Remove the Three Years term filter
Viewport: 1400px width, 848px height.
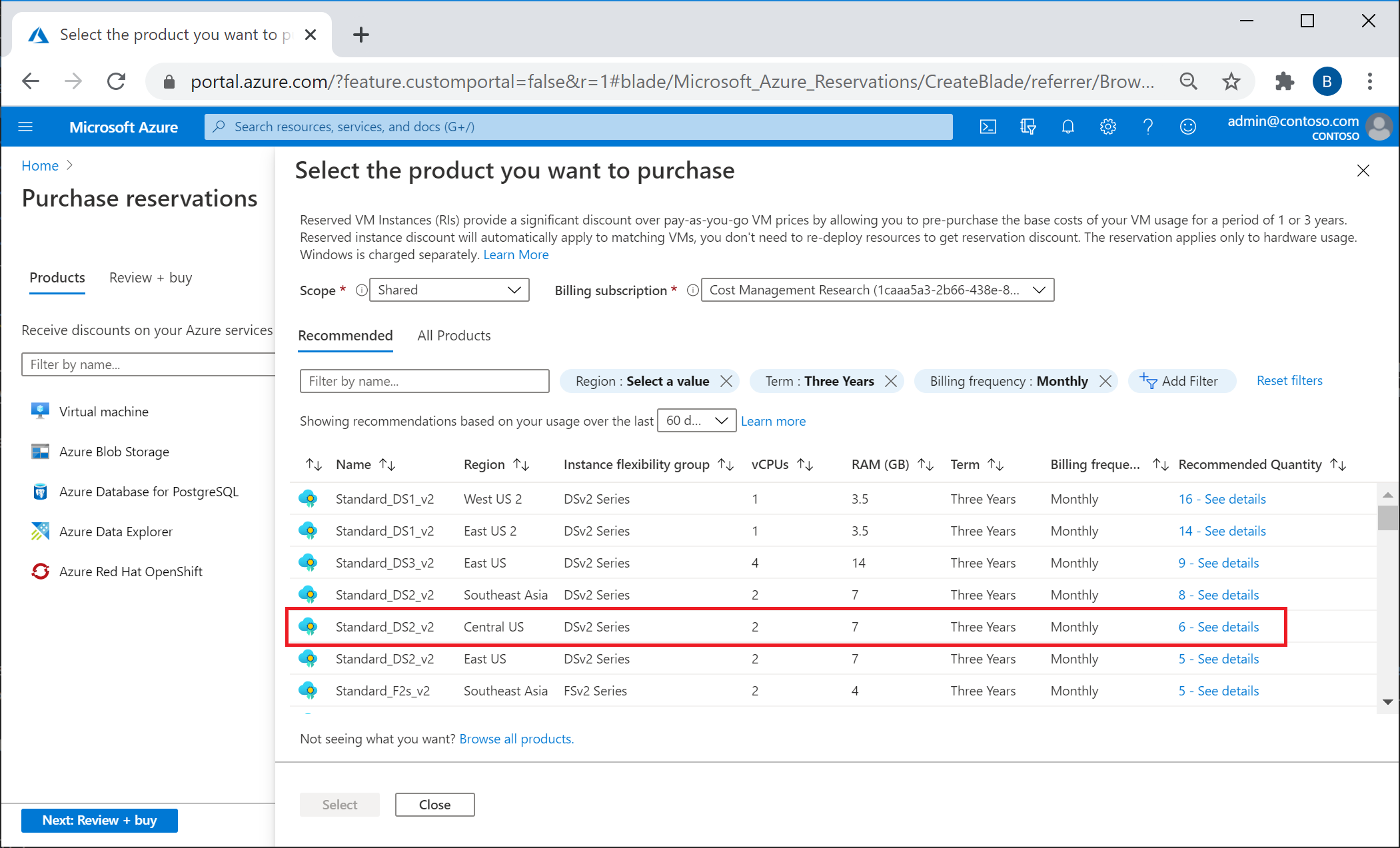pyautogui.click(x=893, y=380)
